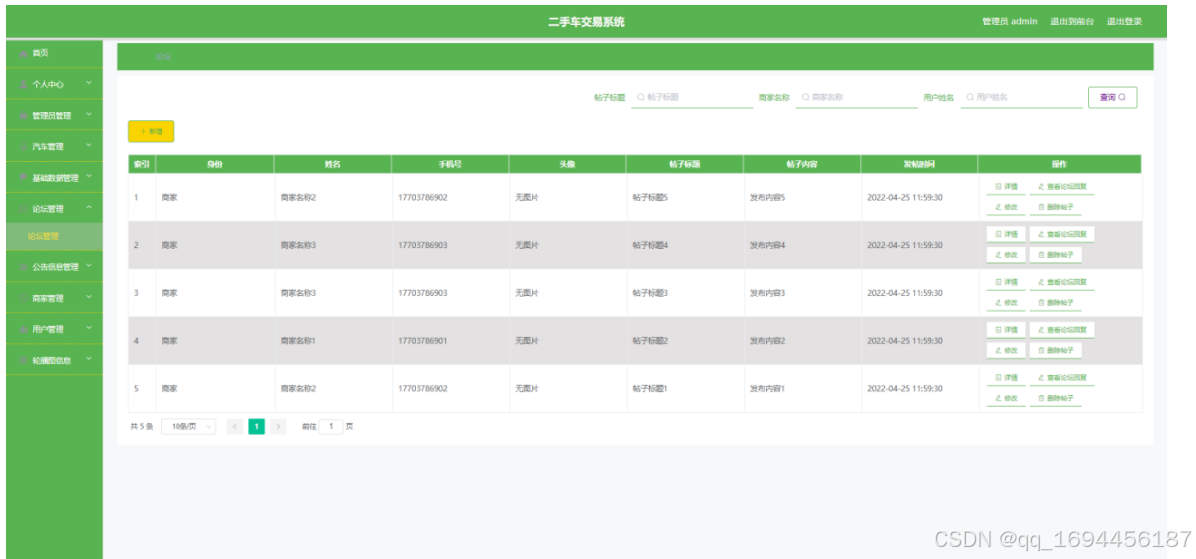Click 查看论坛回复 for the 帖子标题2 row
1196x559 pixels.
(1062, 329)
